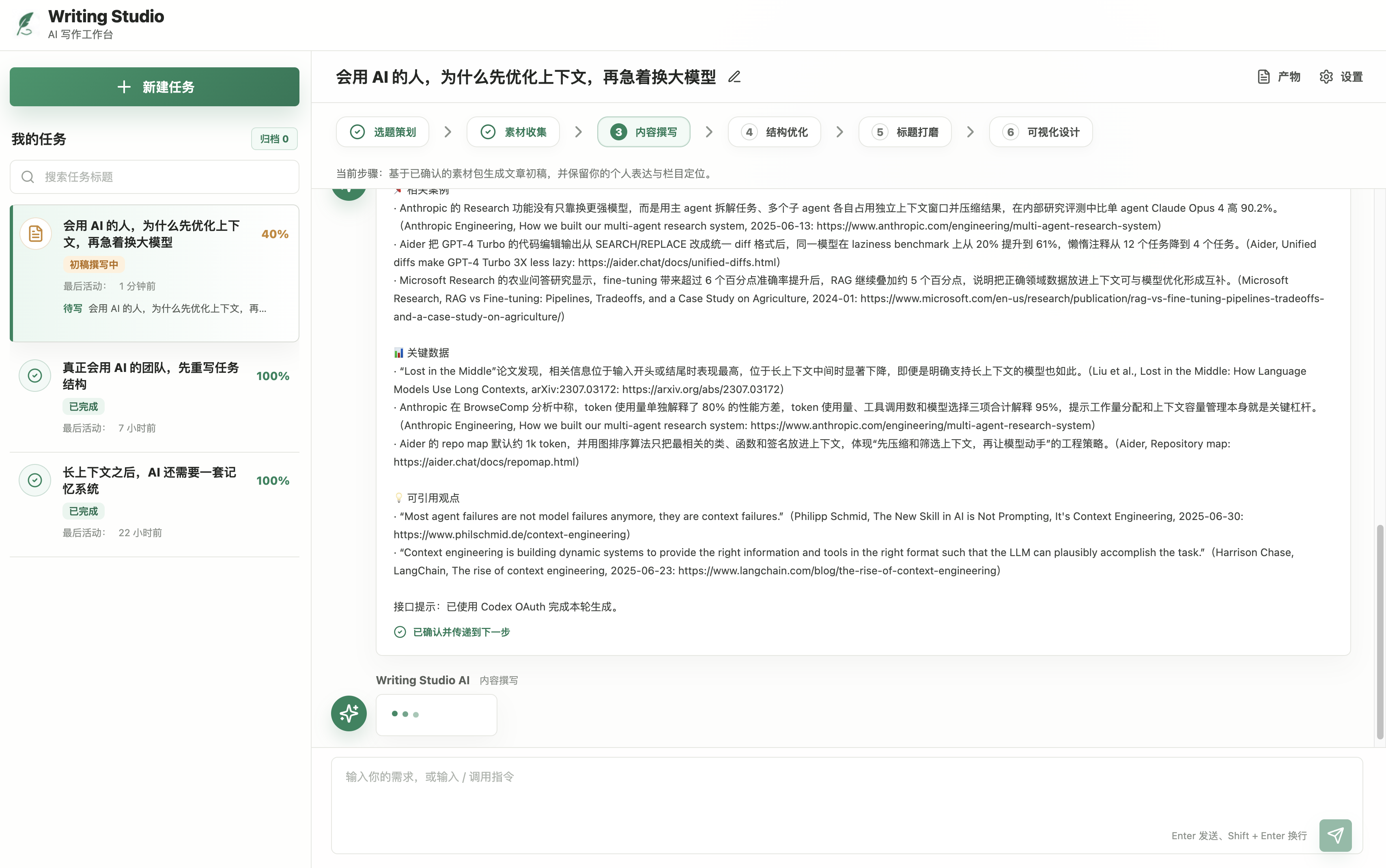Select the 可视化设计 step tab
Screen dimensions: 1386x868
pos(1041,132)
